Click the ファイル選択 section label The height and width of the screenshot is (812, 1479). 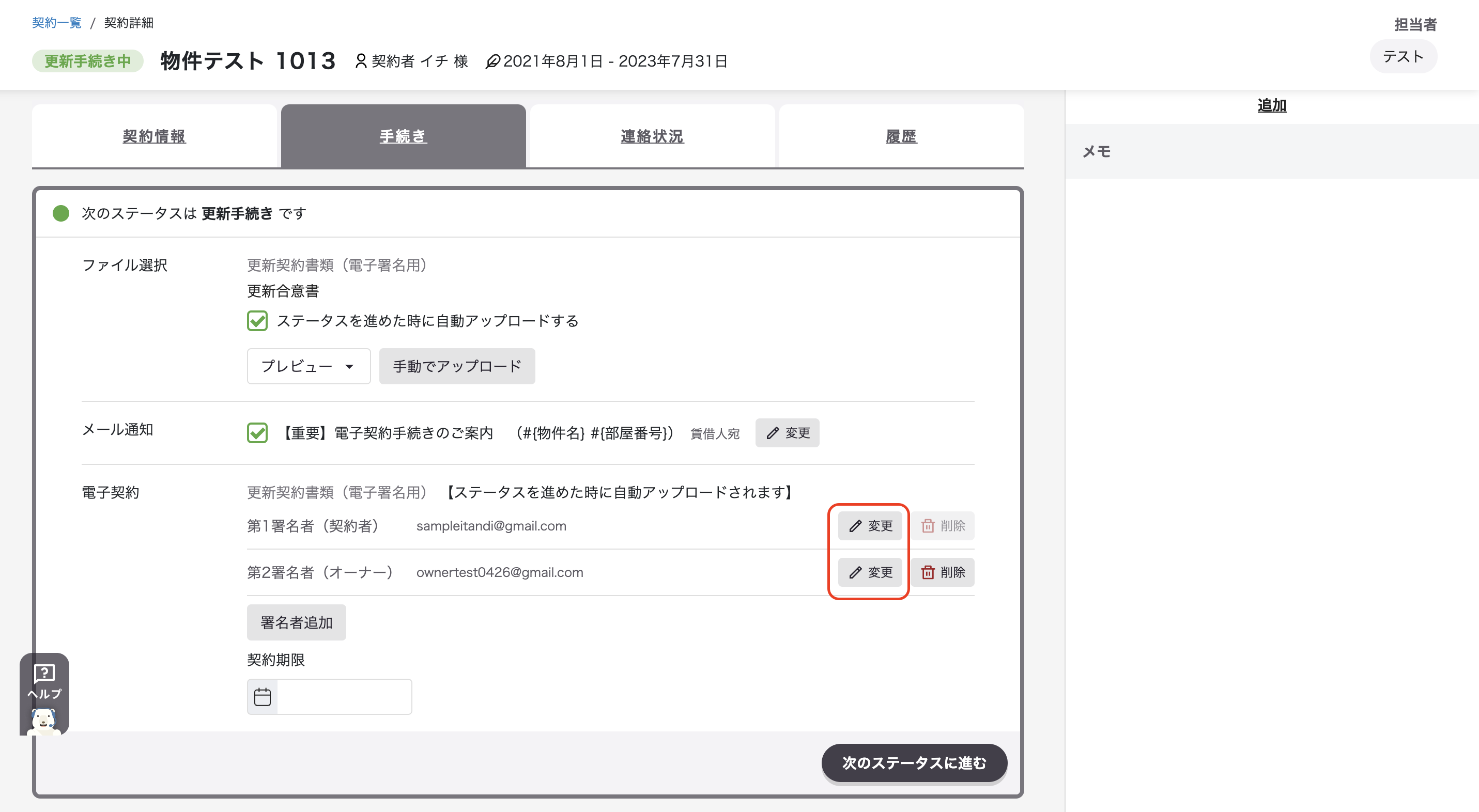tap(125, 265)
